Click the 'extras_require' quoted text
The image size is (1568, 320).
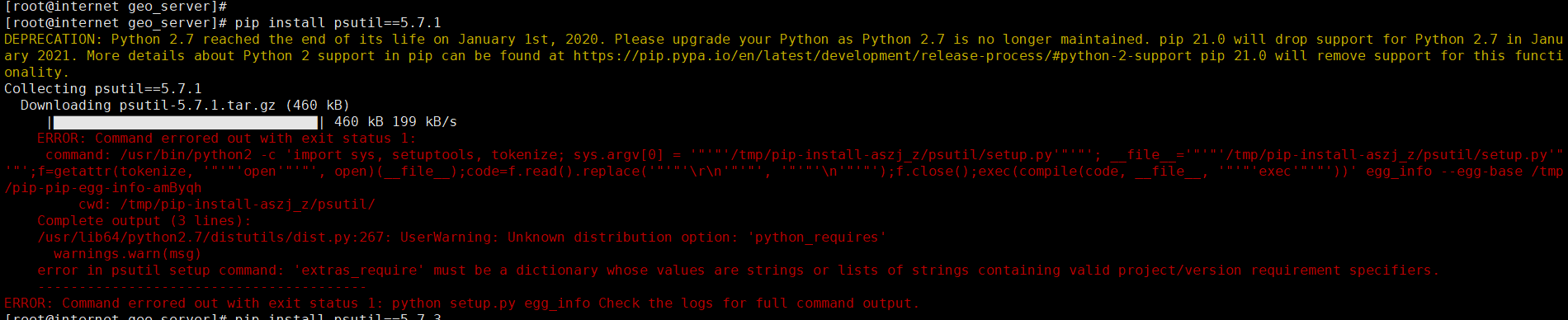[x=359, y=270]
